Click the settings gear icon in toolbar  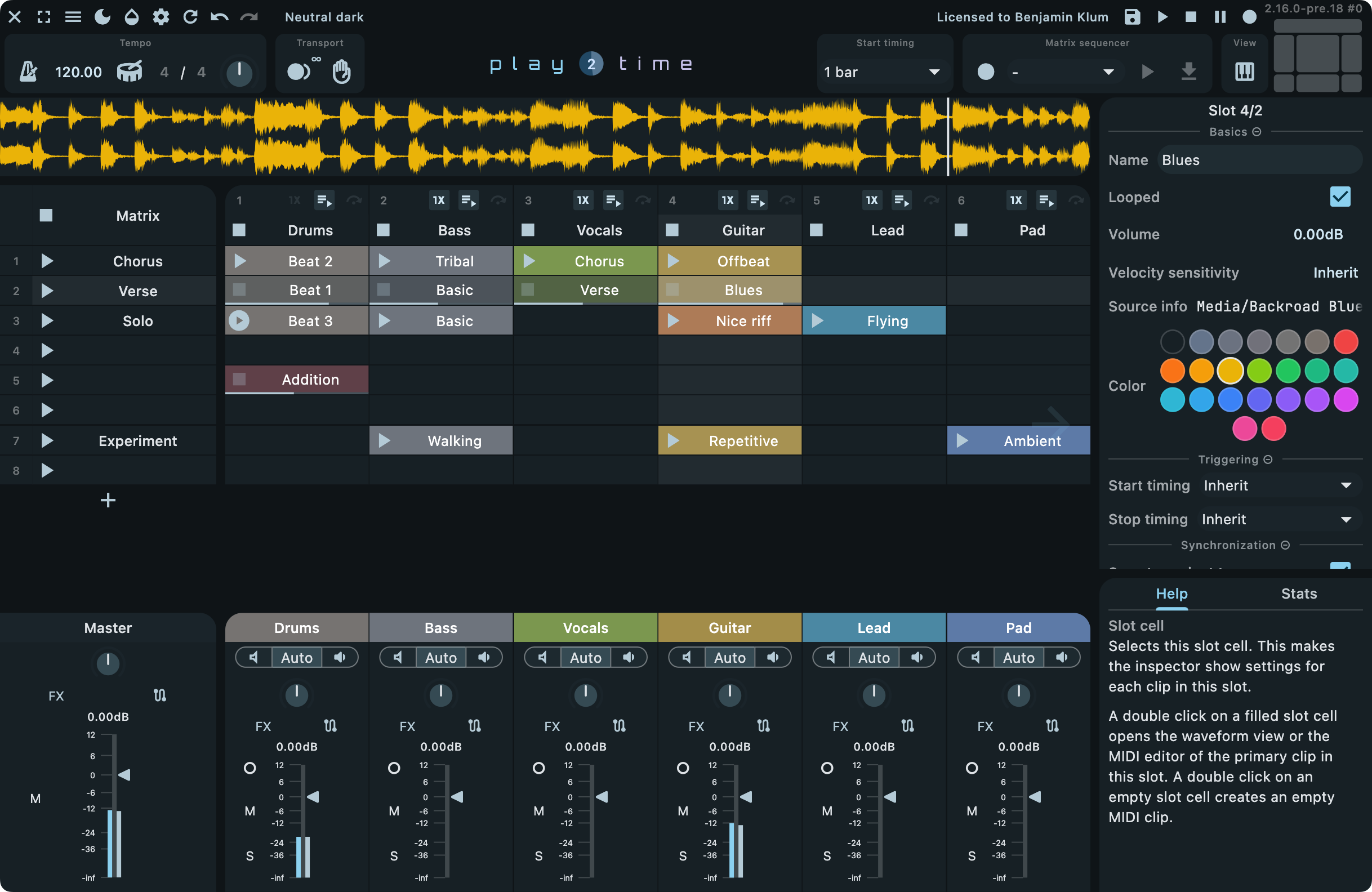(x=161, y=16)
